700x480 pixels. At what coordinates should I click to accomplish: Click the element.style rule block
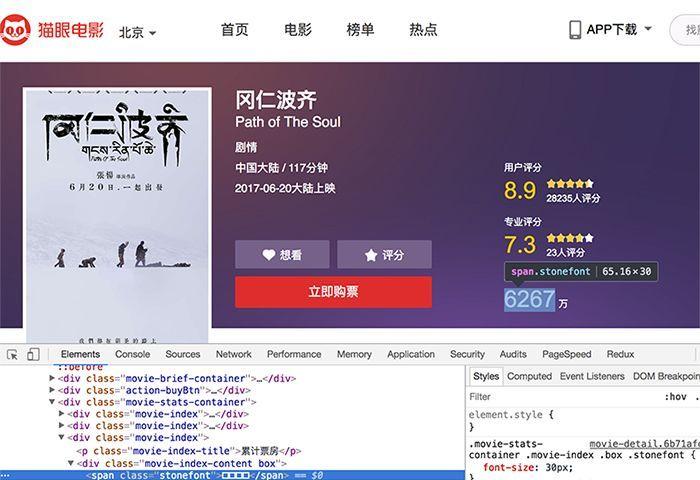[511, 420]
